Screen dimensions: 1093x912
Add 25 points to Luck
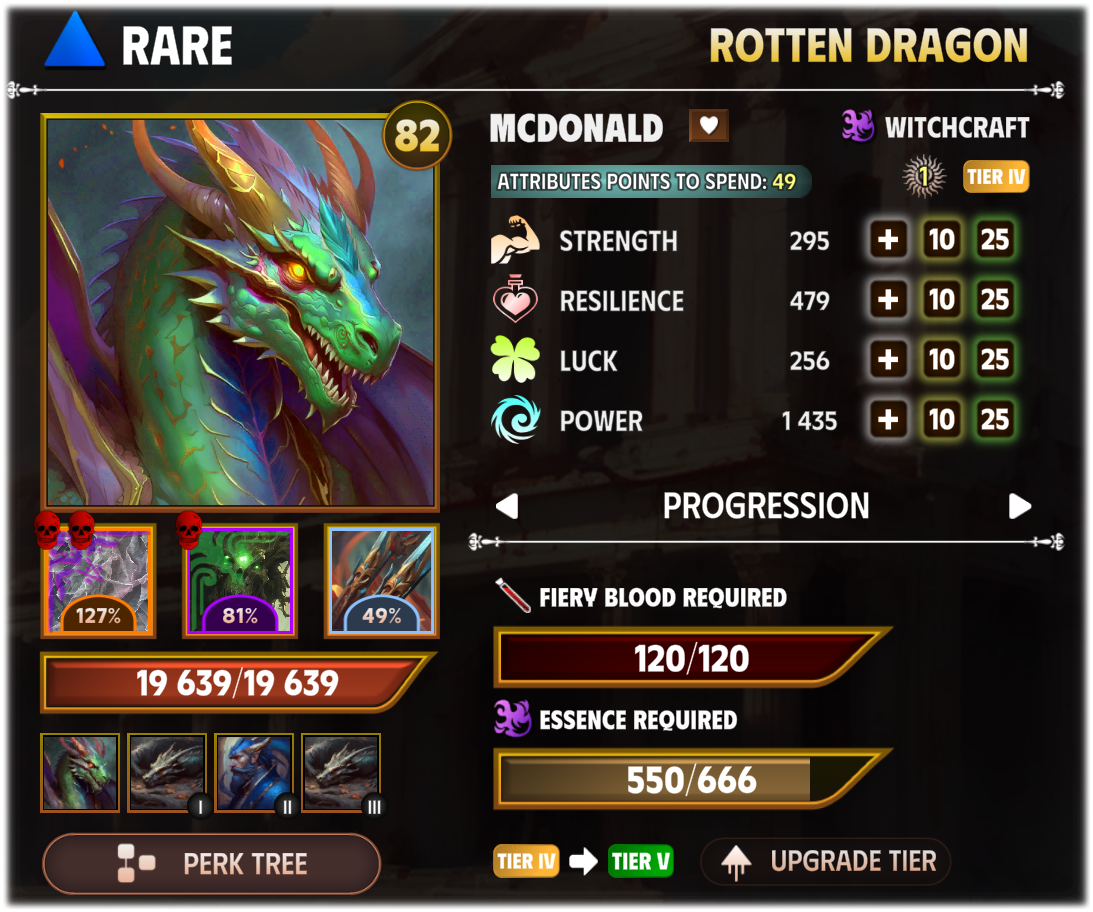click(995, 360)
